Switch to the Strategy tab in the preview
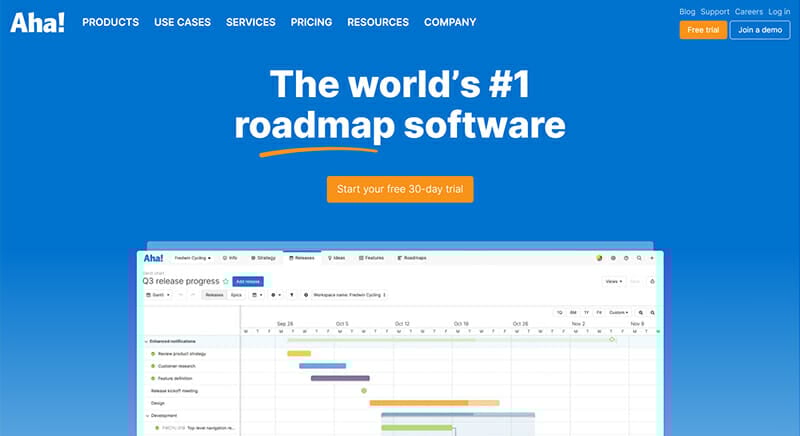800x436 pixels. pyautogui.click(x=263, y=258)
